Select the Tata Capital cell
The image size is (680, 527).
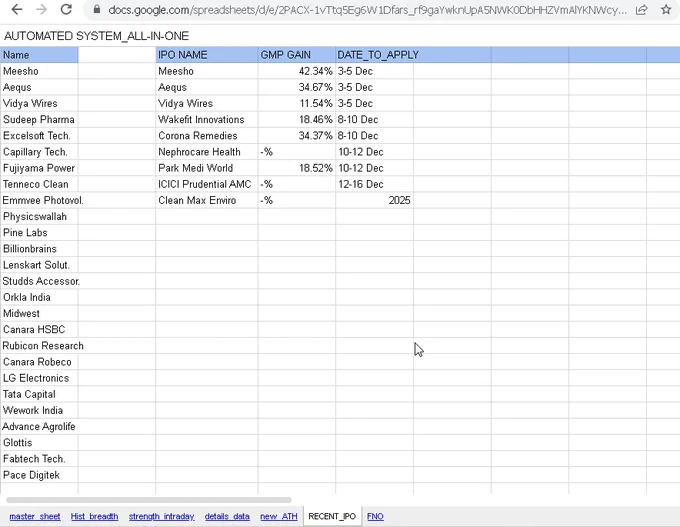[39, 394]
